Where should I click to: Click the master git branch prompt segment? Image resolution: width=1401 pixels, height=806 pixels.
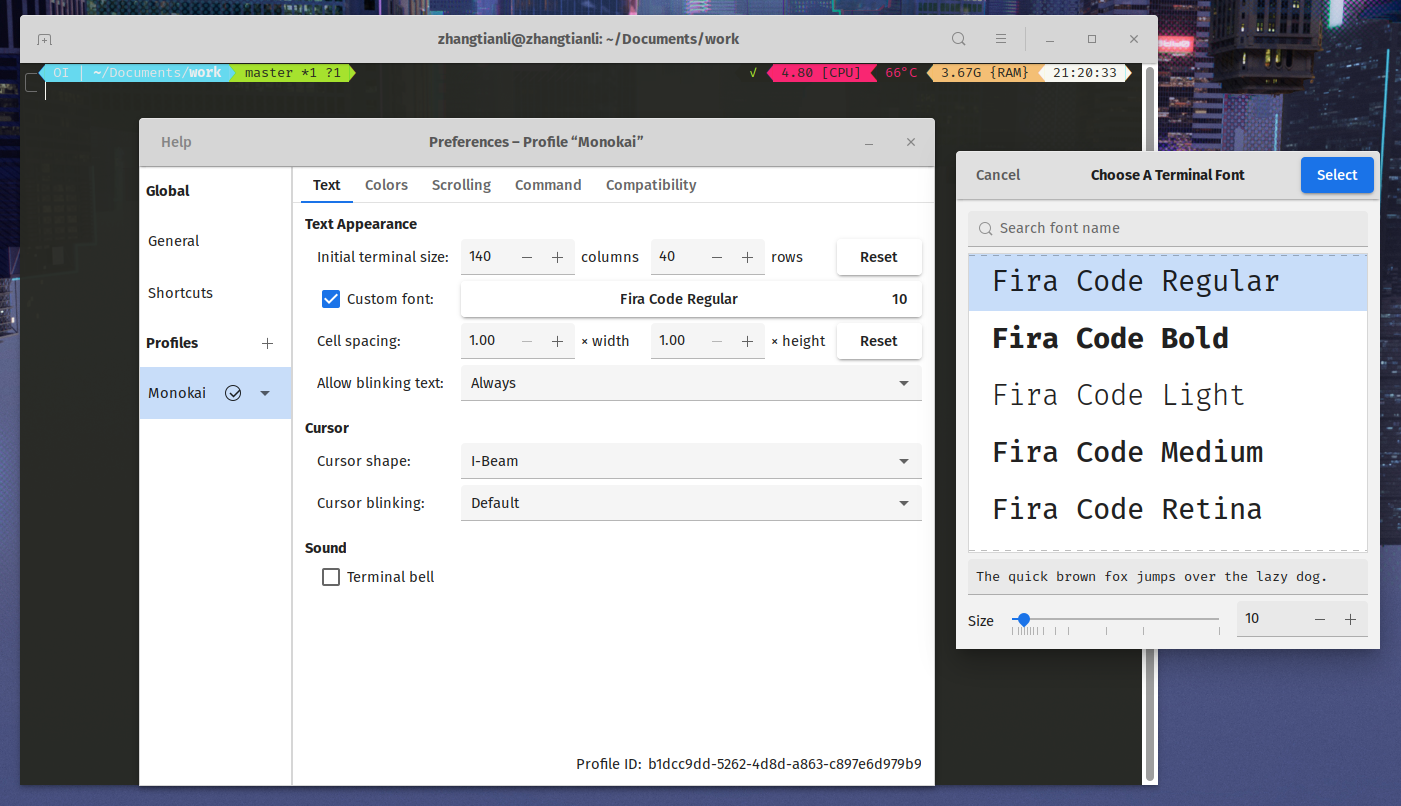(x=292, y=73)
